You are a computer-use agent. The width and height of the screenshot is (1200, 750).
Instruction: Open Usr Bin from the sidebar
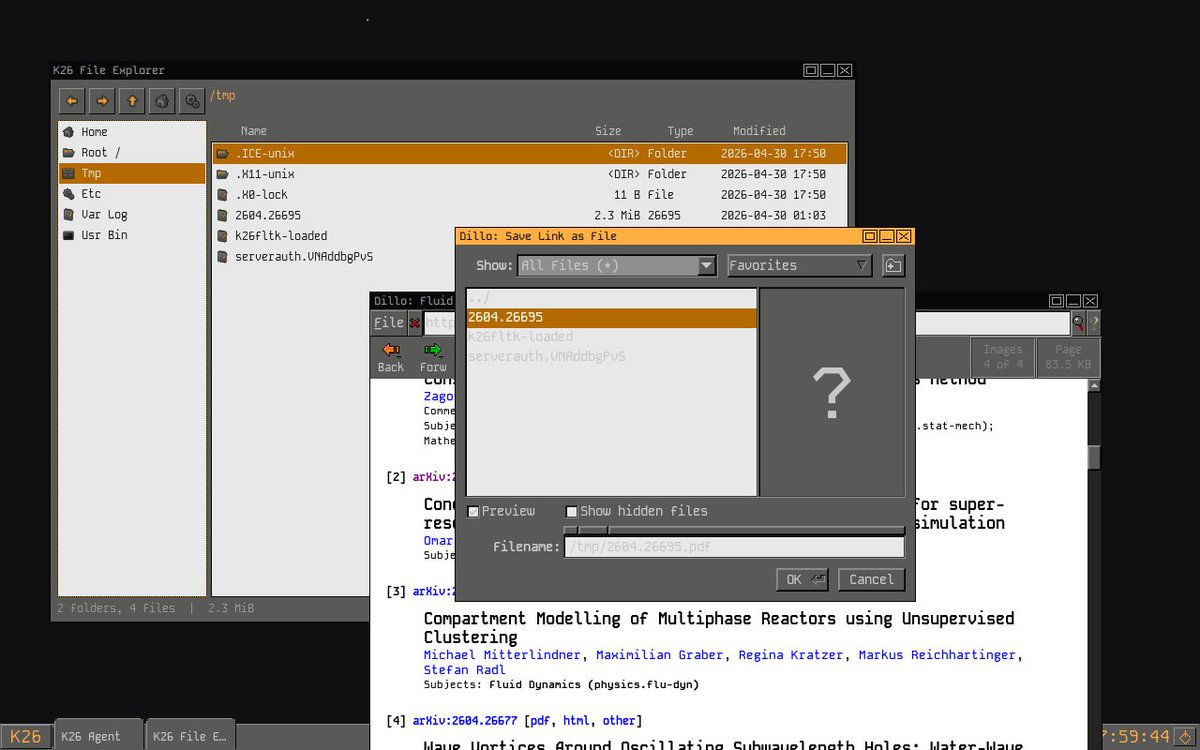point(132,236)
